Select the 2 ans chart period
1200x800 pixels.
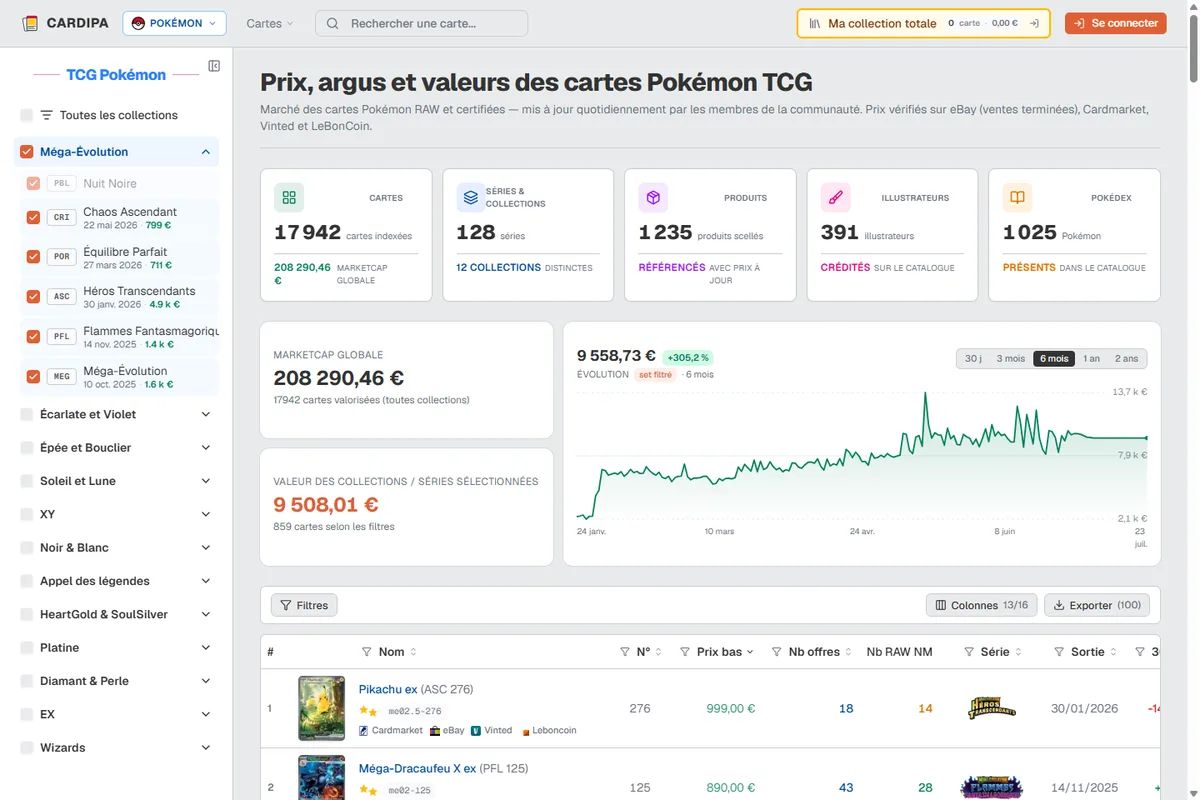click(x=1126, y=359)
